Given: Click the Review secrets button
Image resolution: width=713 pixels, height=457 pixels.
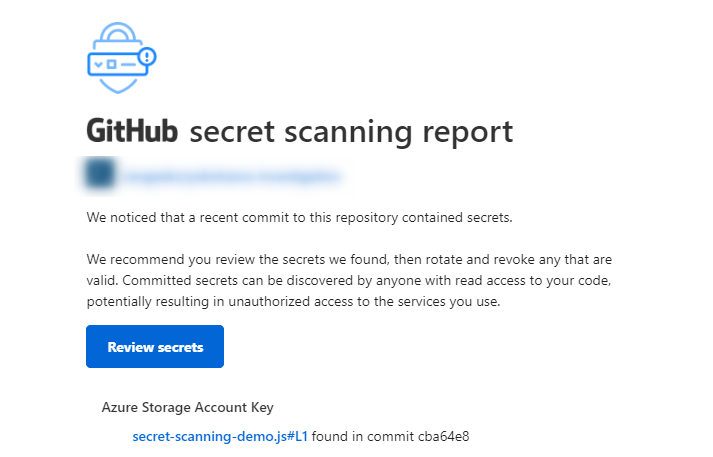Looking at the screenshot, I should click(155, 347).
